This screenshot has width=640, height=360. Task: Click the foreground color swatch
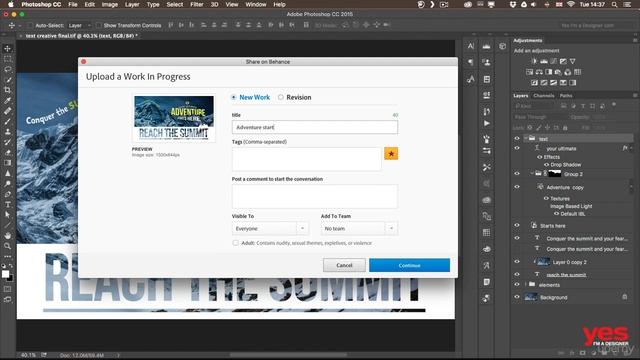(x=5, y=274)
